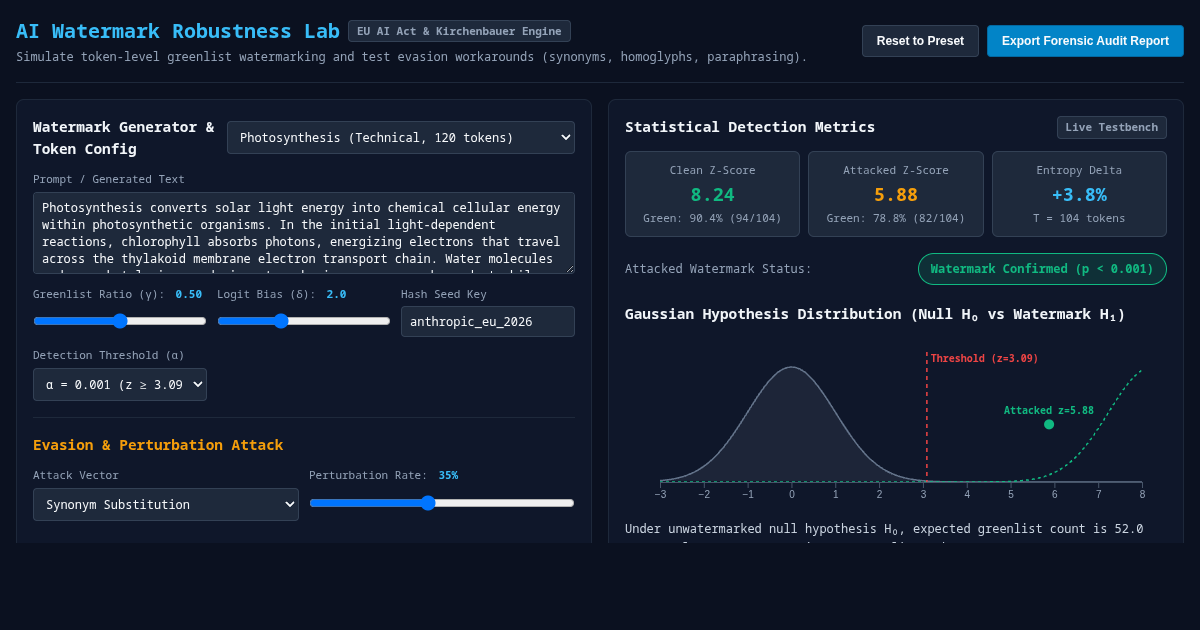Click the Green: 90.4% (94/104) text
Viewport: 1200px width, 630px height.
pyautogui.click(x=712, y=218)
